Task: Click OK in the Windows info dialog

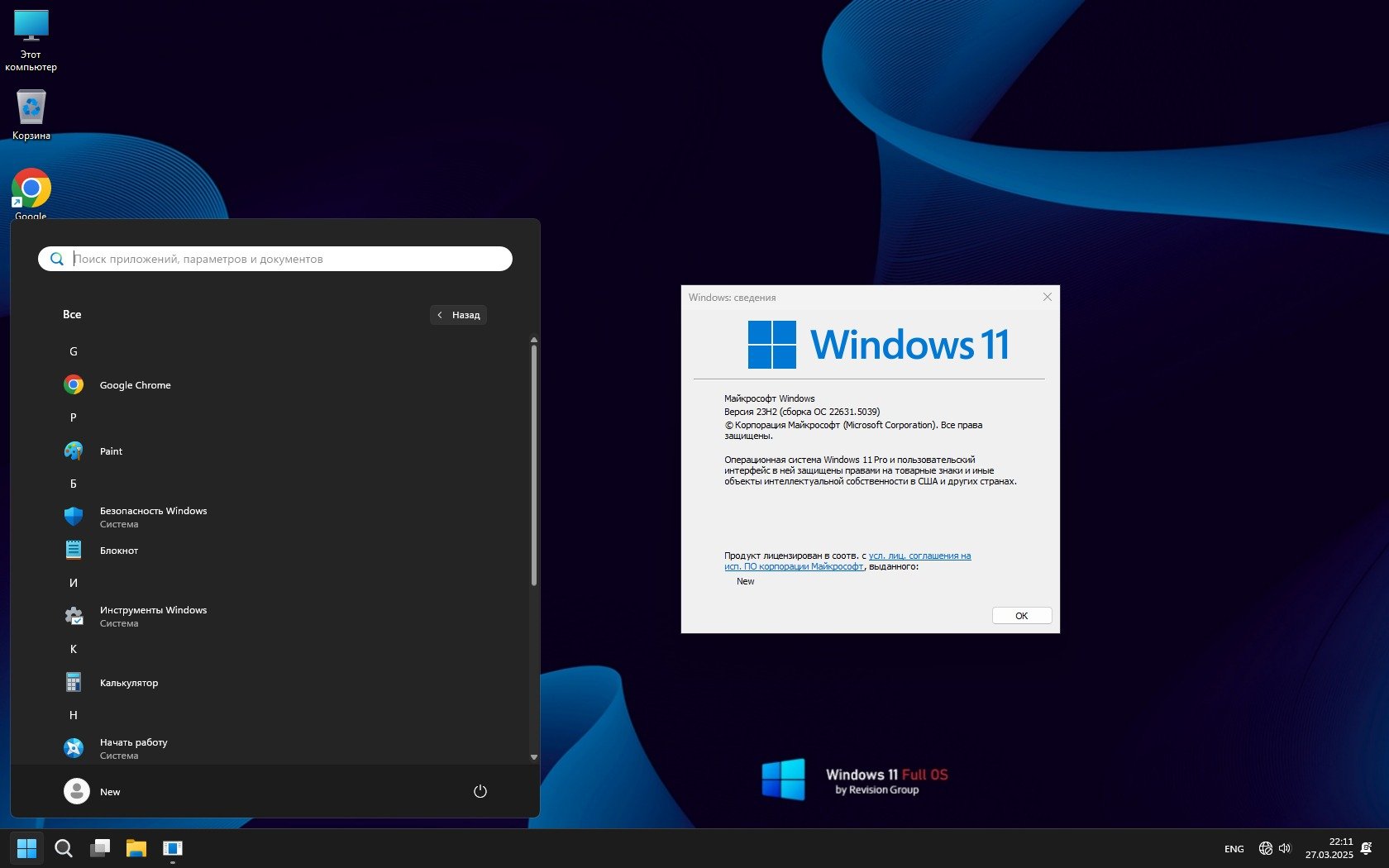Action: point(1021,616)
